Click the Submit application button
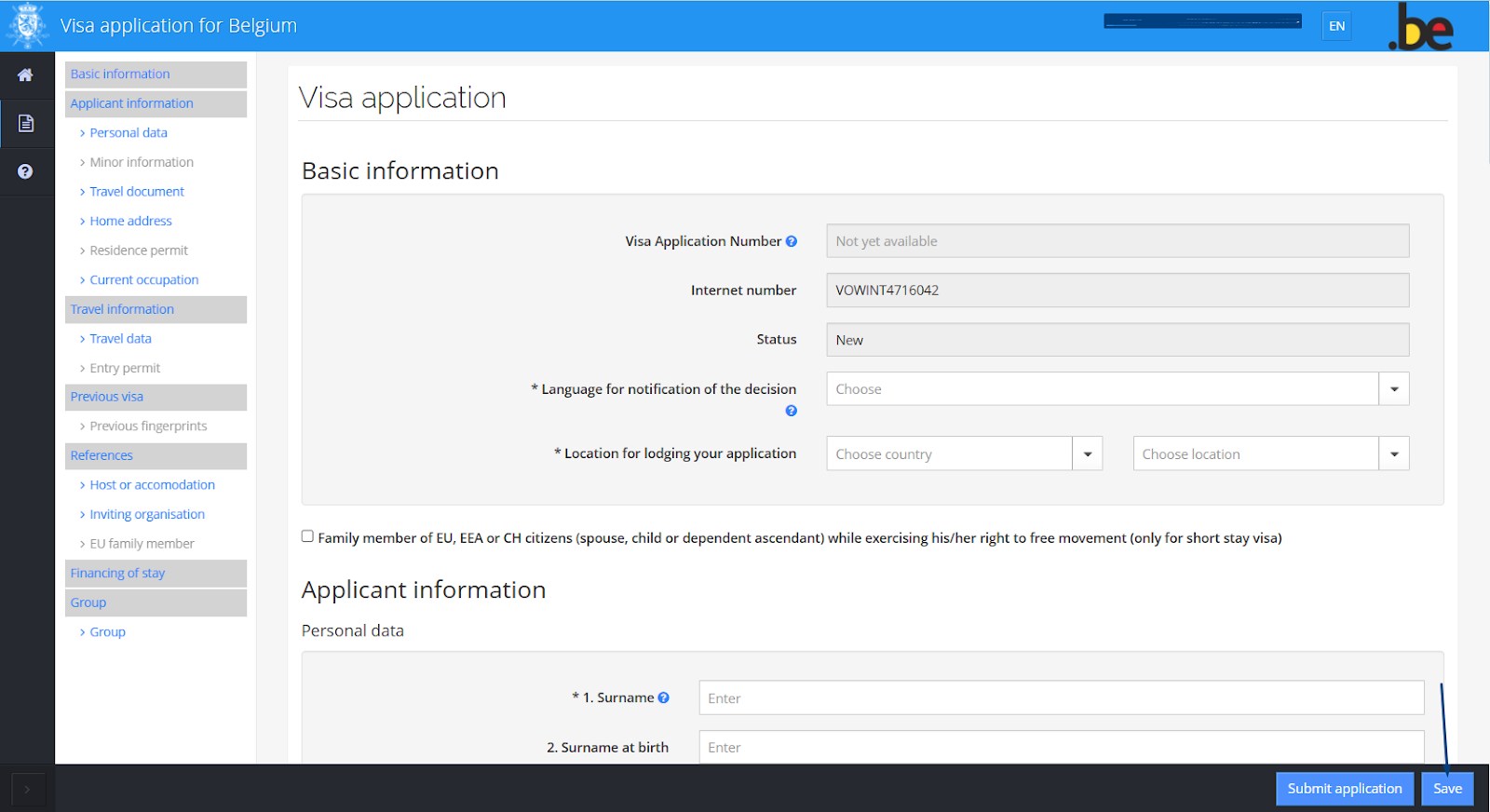The height and width of the screenshot is (812, 1490). click(x=1345, y=789)
